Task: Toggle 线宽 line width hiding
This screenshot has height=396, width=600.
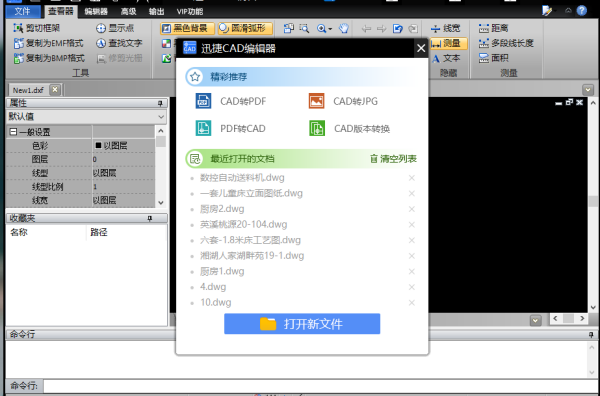Action: 445,28
